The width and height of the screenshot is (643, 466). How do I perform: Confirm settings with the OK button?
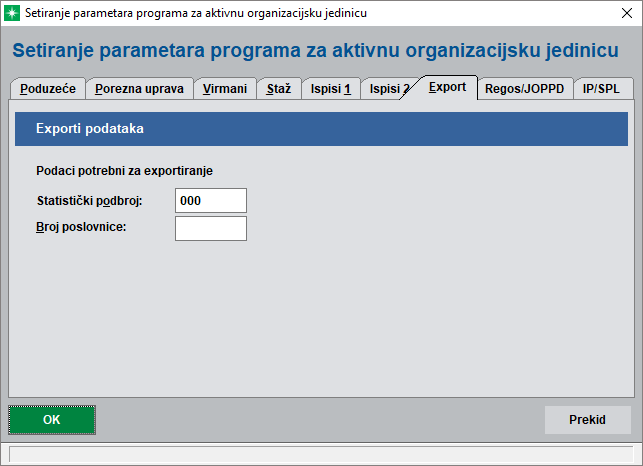pyautogui.click(x=52, y=420)
